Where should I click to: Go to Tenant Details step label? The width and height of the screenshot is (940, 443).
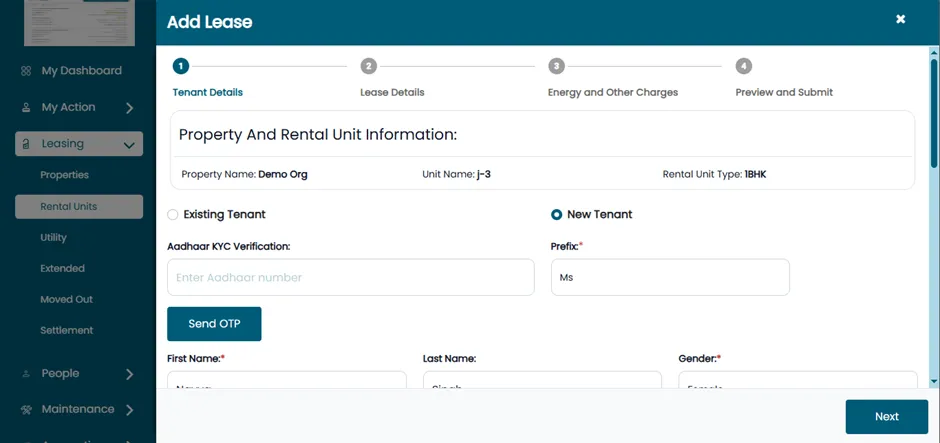[207, 92]
